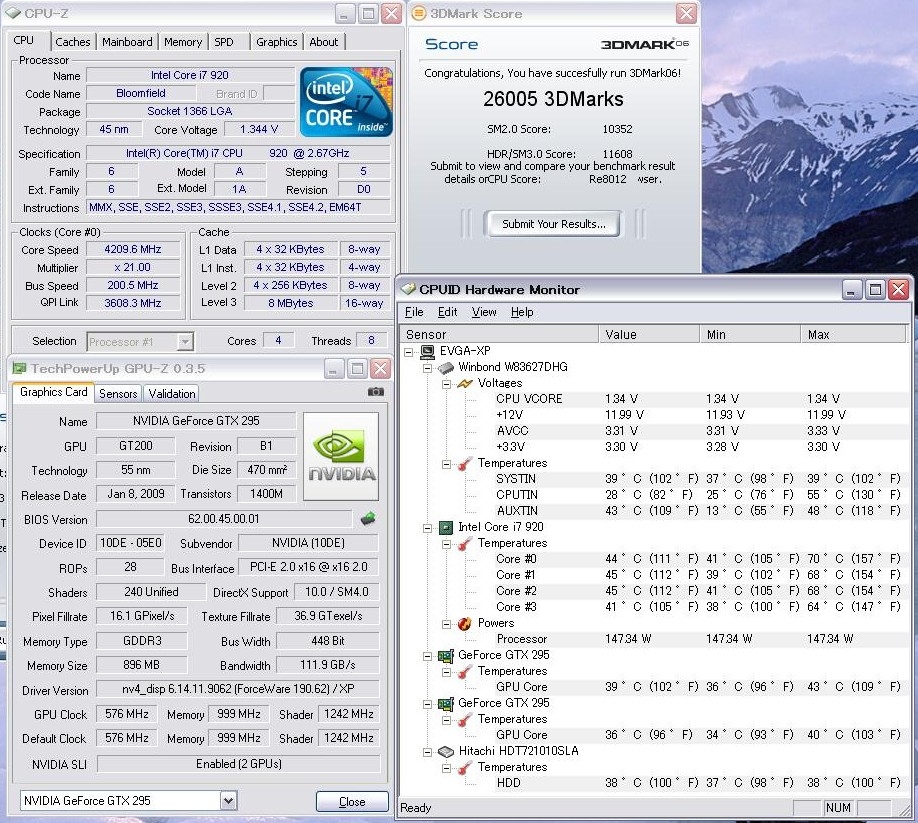Click the Value column header
Screen dimensions: 918x823
coord(649,335)
